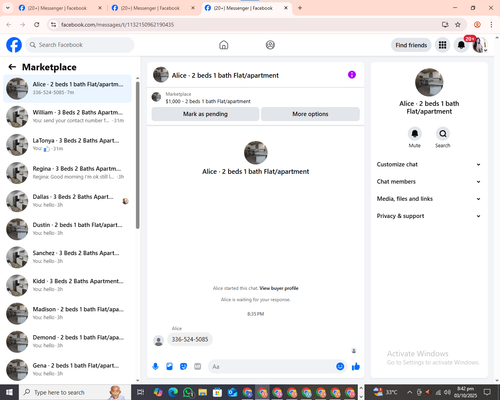Send a voice clip with microphone icon
Viewport: 500px width, 400px height.
pos(155,367)
